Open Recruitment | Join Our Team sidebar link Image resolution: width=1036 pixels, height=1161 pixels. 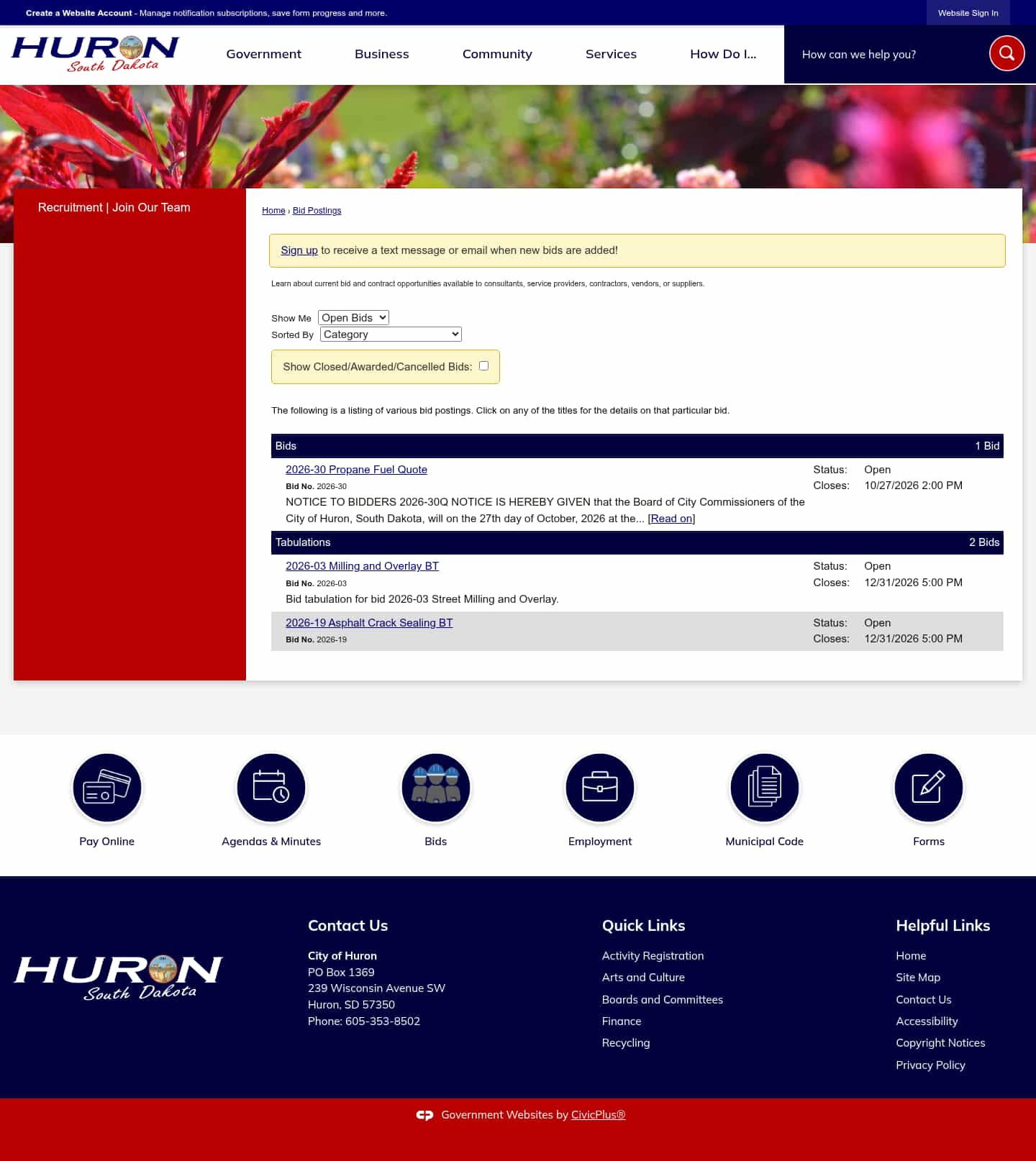point(114,207)
